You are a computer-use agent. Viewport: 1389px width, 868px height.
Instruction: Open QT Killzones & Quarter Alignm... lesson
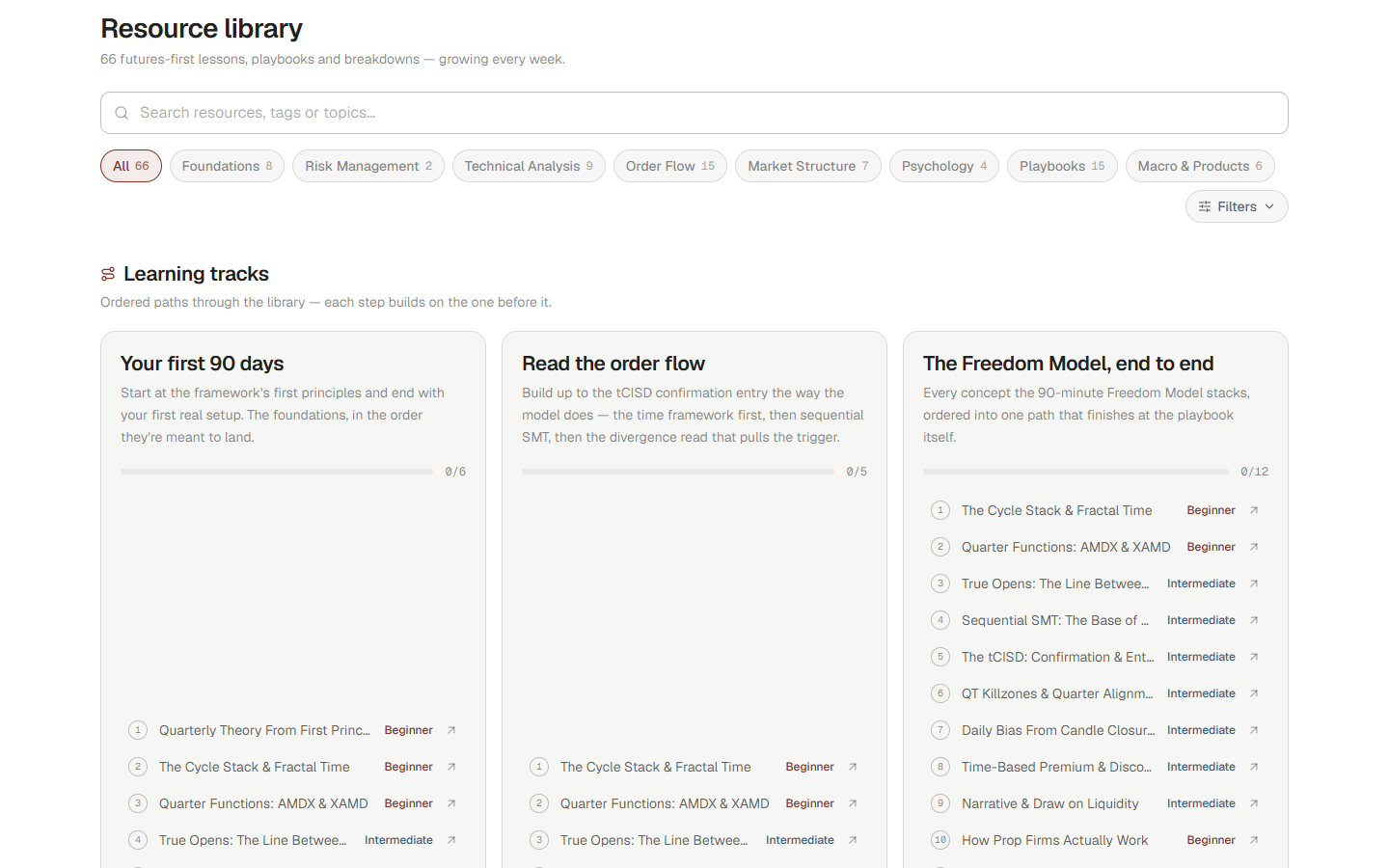(1096, 693)
